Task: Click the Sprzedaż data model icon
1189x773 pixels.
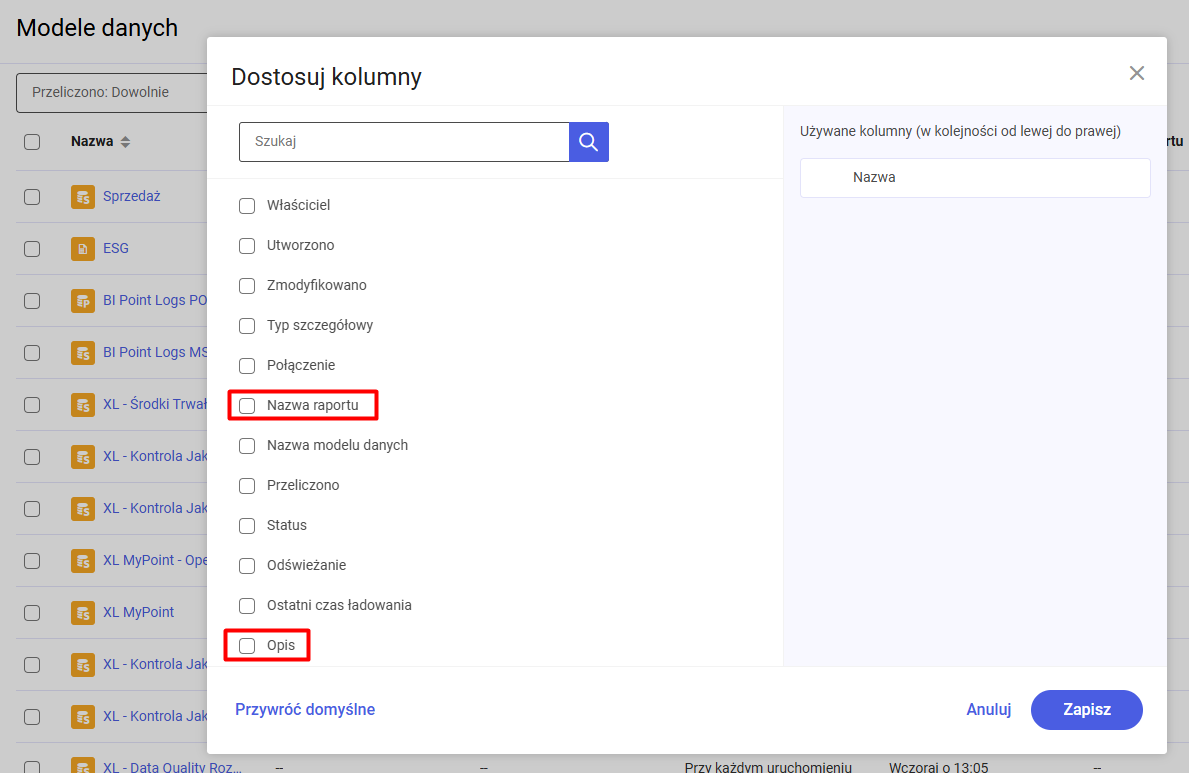Action: click(82, 197)
